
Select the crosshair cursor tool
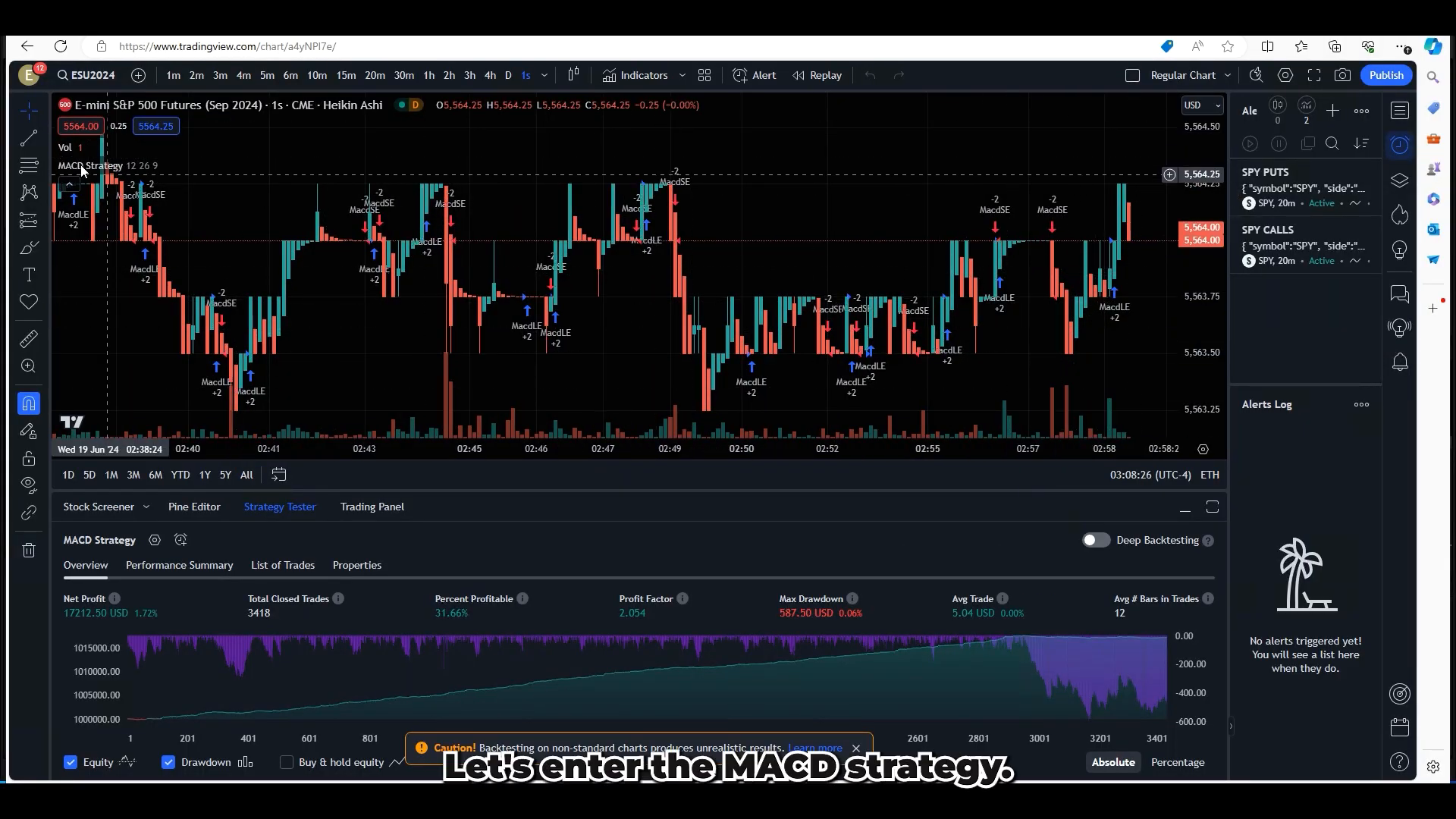click(29, 111)
